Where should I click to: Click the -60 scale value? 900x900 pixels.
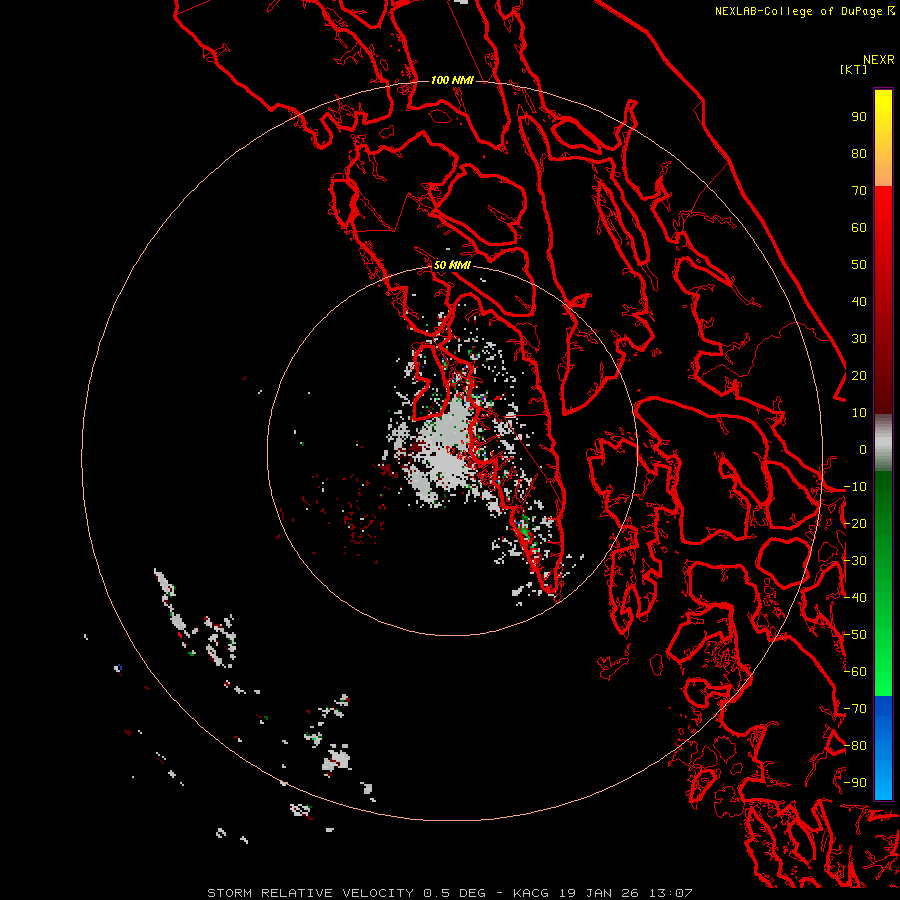[x=855, y=672]
